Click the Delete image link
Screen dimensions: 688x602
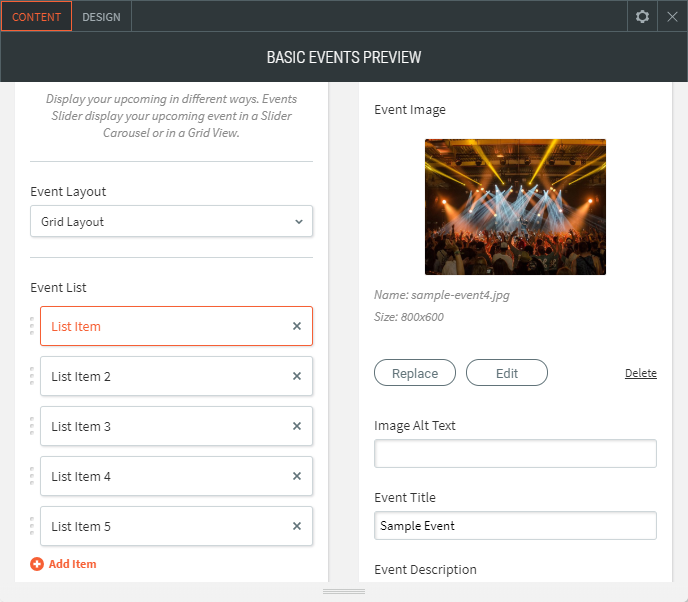tap(641, 373)
